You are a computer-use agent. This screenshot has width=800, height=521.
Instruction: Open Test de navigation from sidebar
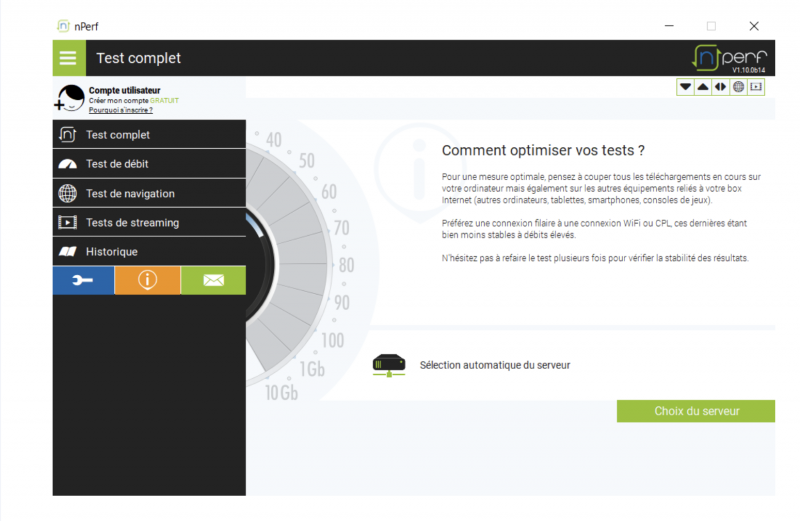[149, 193]
